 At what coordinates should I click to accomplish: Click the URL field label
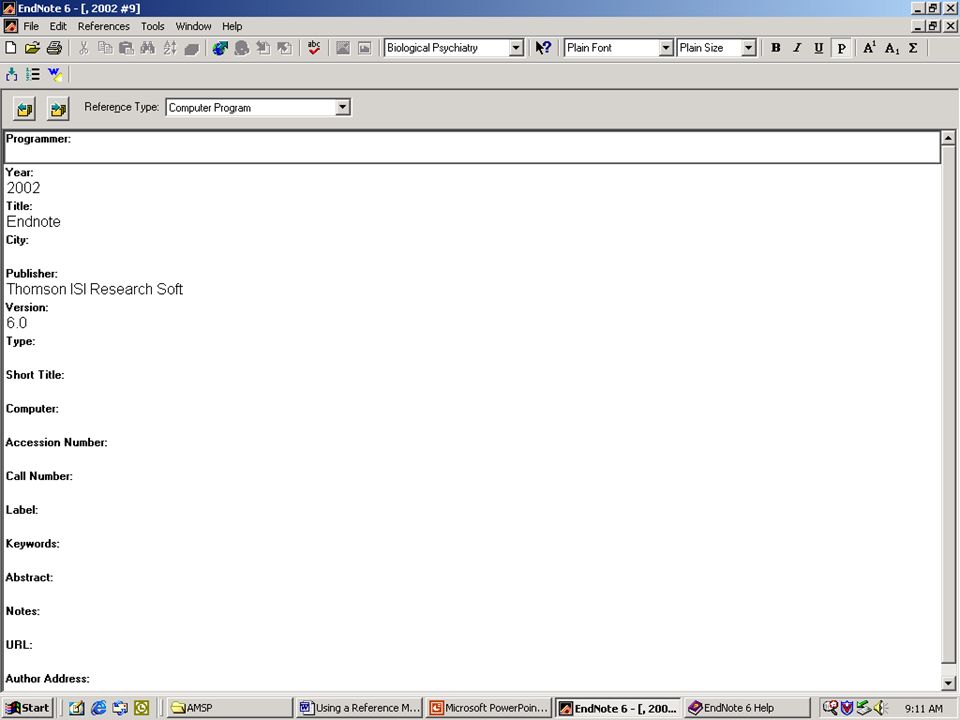[19, 645]
